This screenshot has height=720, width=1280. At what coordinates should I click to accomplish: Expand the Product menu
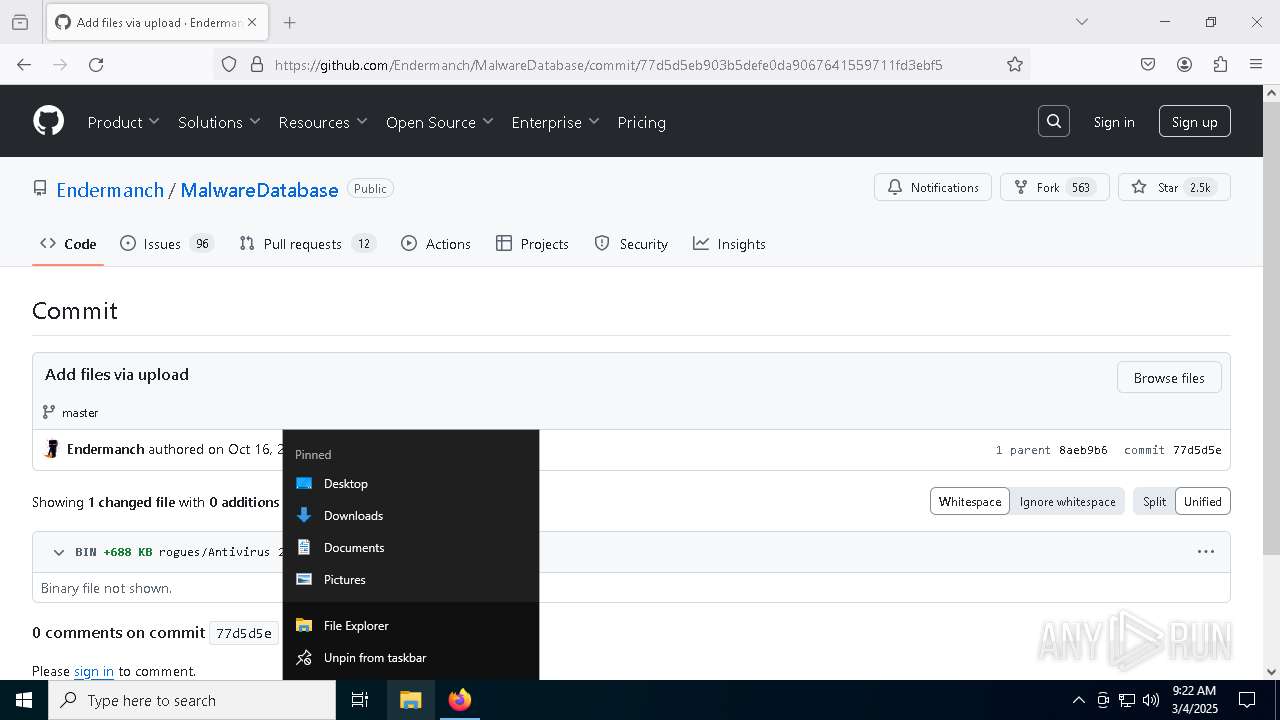click(123, 122)
